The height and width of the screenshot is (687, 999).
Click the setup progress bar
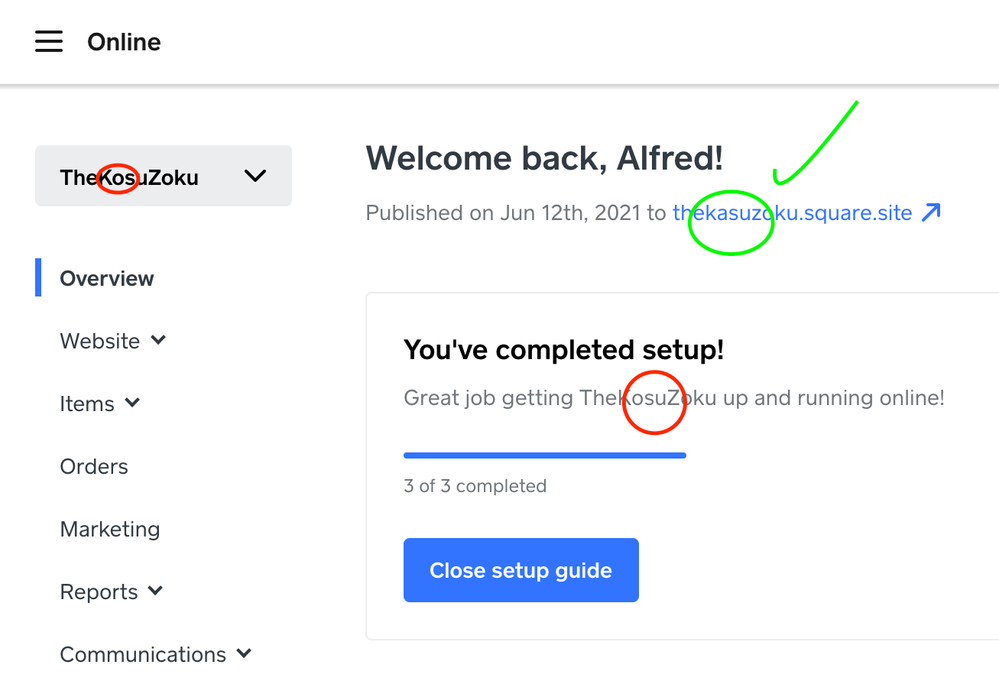tap(545, 455)
